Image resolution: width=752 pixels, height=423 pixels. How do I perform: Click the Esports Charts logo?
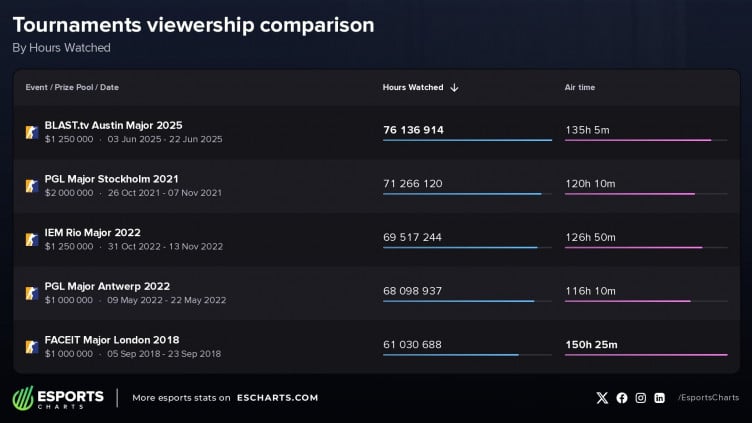[x=58, y=398]
